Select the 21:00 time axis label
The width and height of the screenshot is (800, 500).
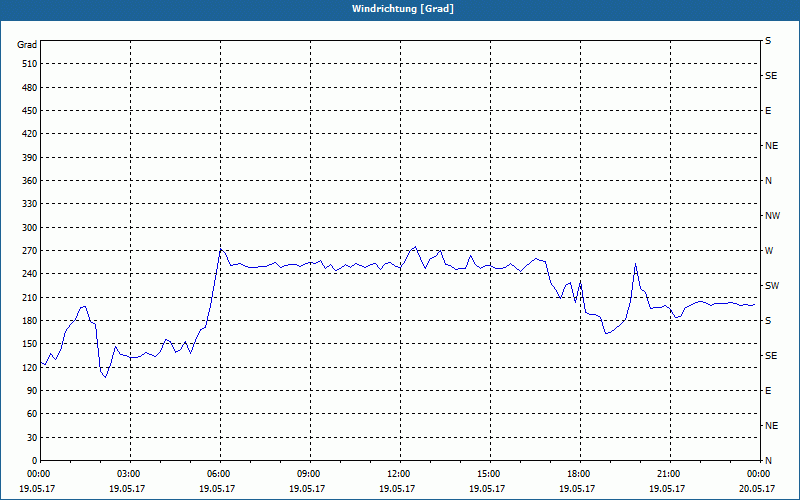670,474
